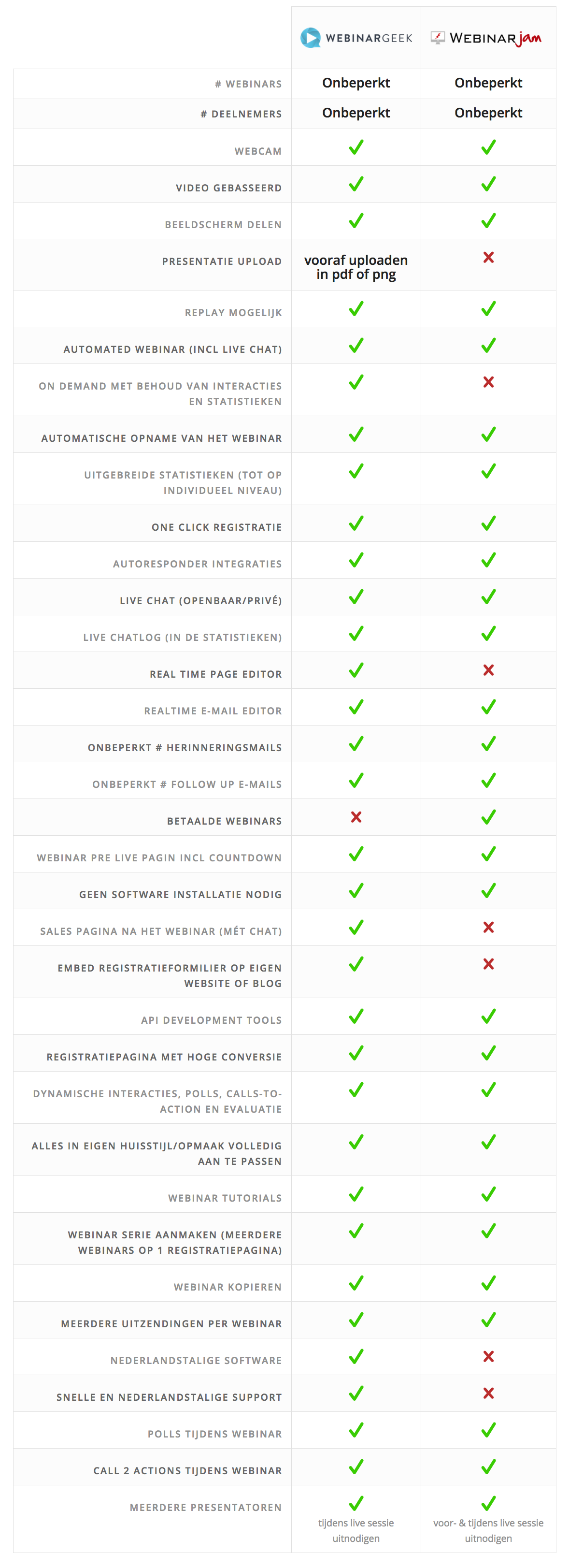The height and width of the screenshot is (1568, 569).
Task: Click the WebinarGeek logo
Action: (x=356, y=38)
